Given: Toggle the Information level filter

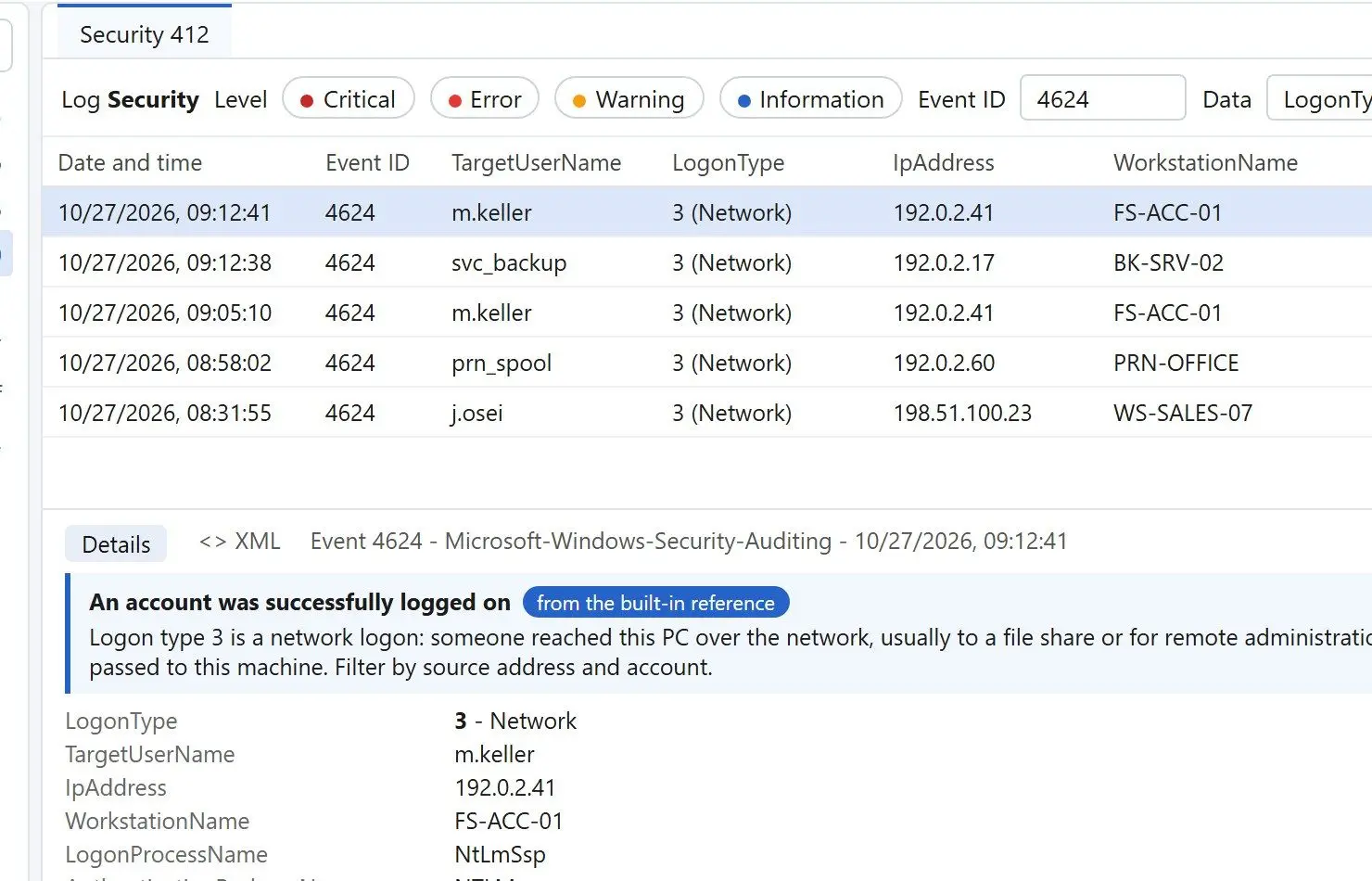Looking at the screenshot, I should pos(810,99).
